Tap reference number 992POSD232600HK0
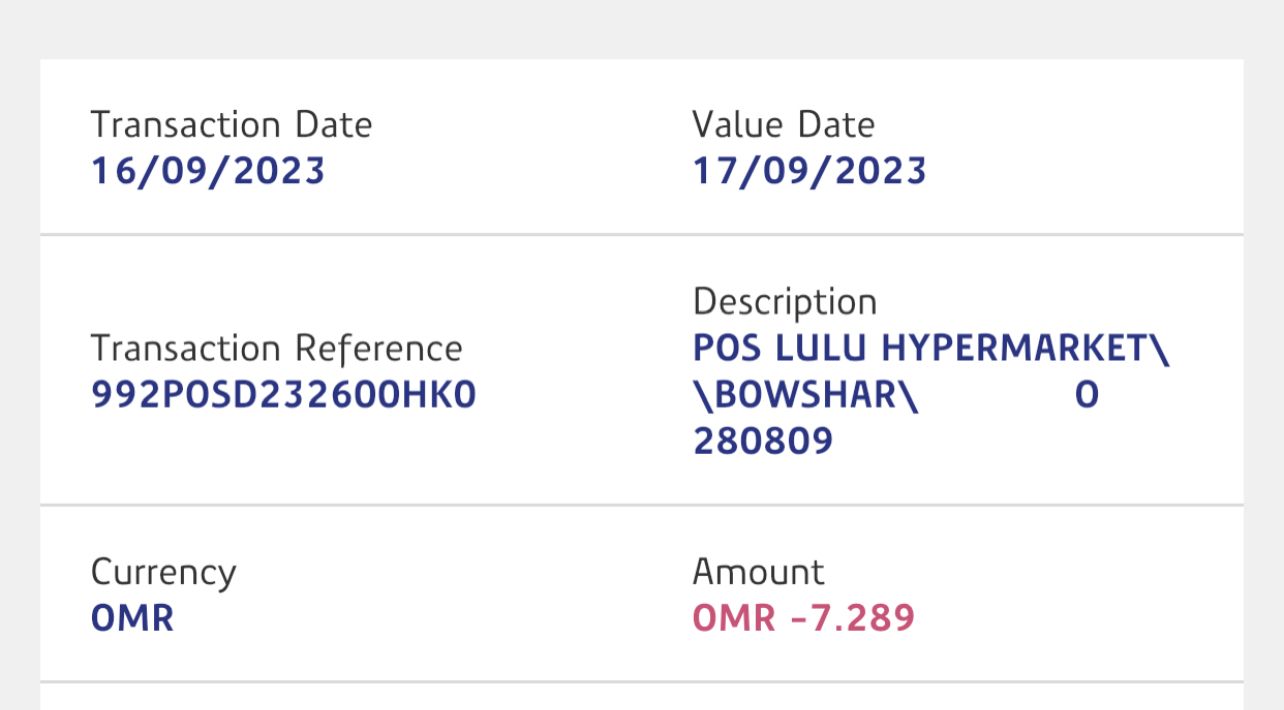Viewport: 1284px width, 710px height. tap(284, 396)
